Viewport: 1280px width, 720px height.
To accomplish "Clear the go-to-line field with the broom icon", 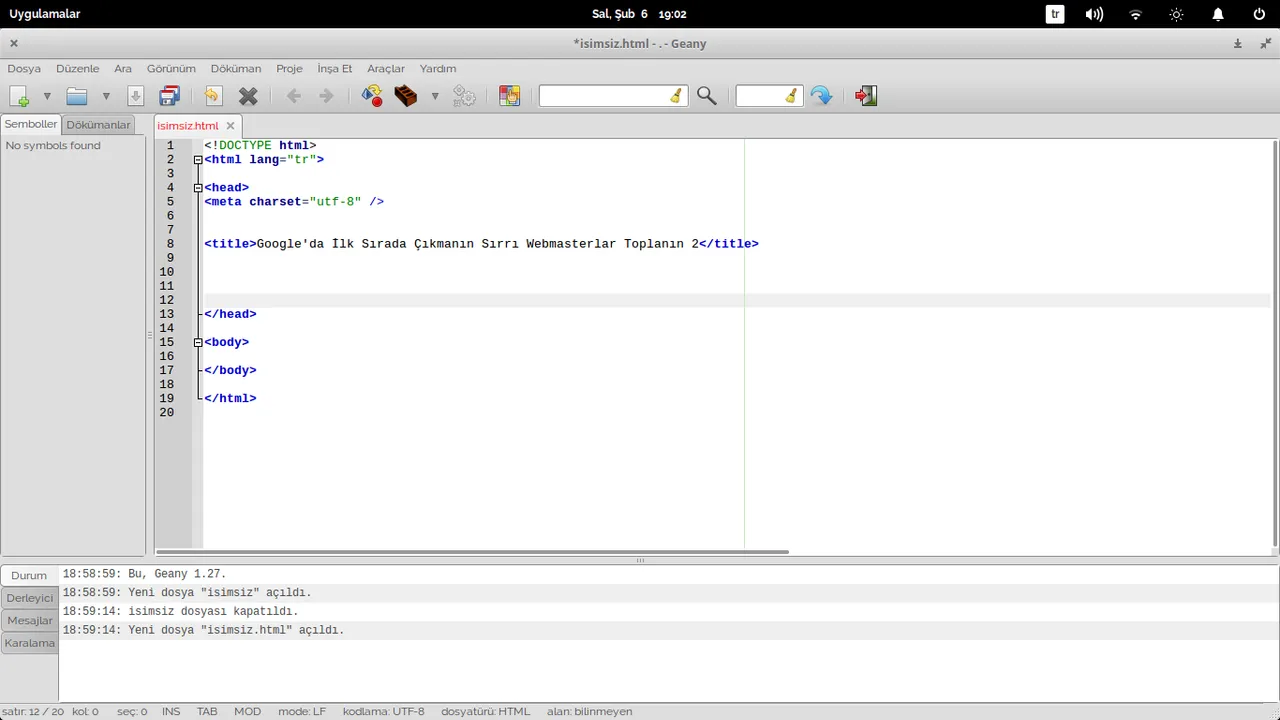I will [x=792, y=96].
